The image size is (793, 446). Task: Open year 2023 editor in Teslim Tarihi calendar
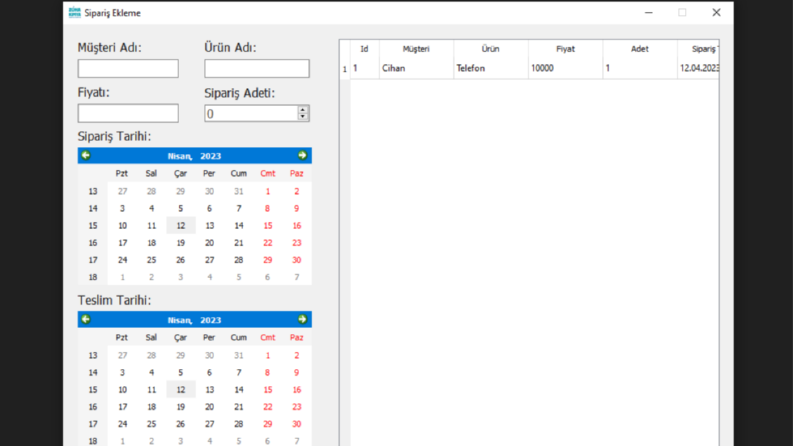tap(210, 320)
